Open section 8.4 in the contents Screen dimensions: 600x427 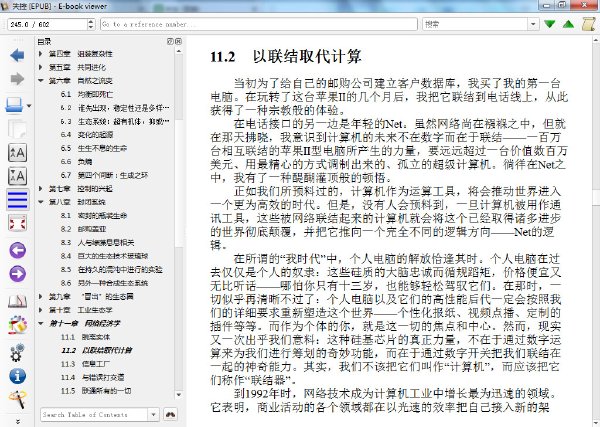point(104,256)
